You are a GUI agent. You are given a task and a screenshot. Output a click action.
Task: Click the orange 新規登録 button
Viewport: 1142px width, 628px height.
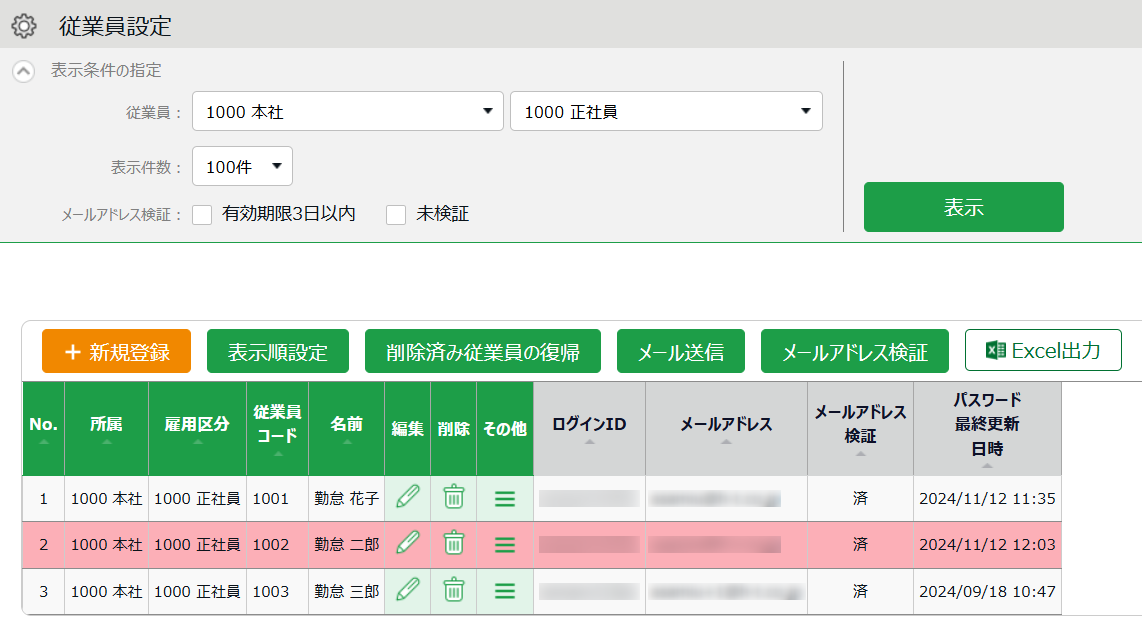pos(116,351)
